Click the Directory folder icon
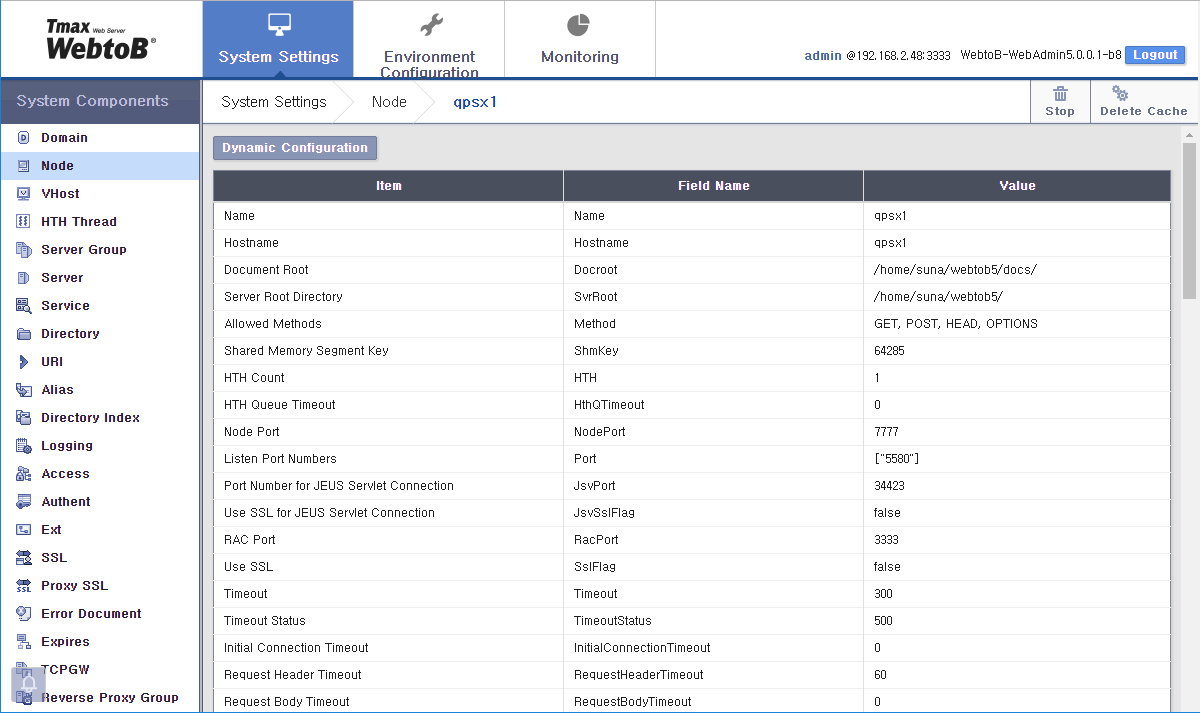This screenshot has width=1200, height=713. (24, 334)
